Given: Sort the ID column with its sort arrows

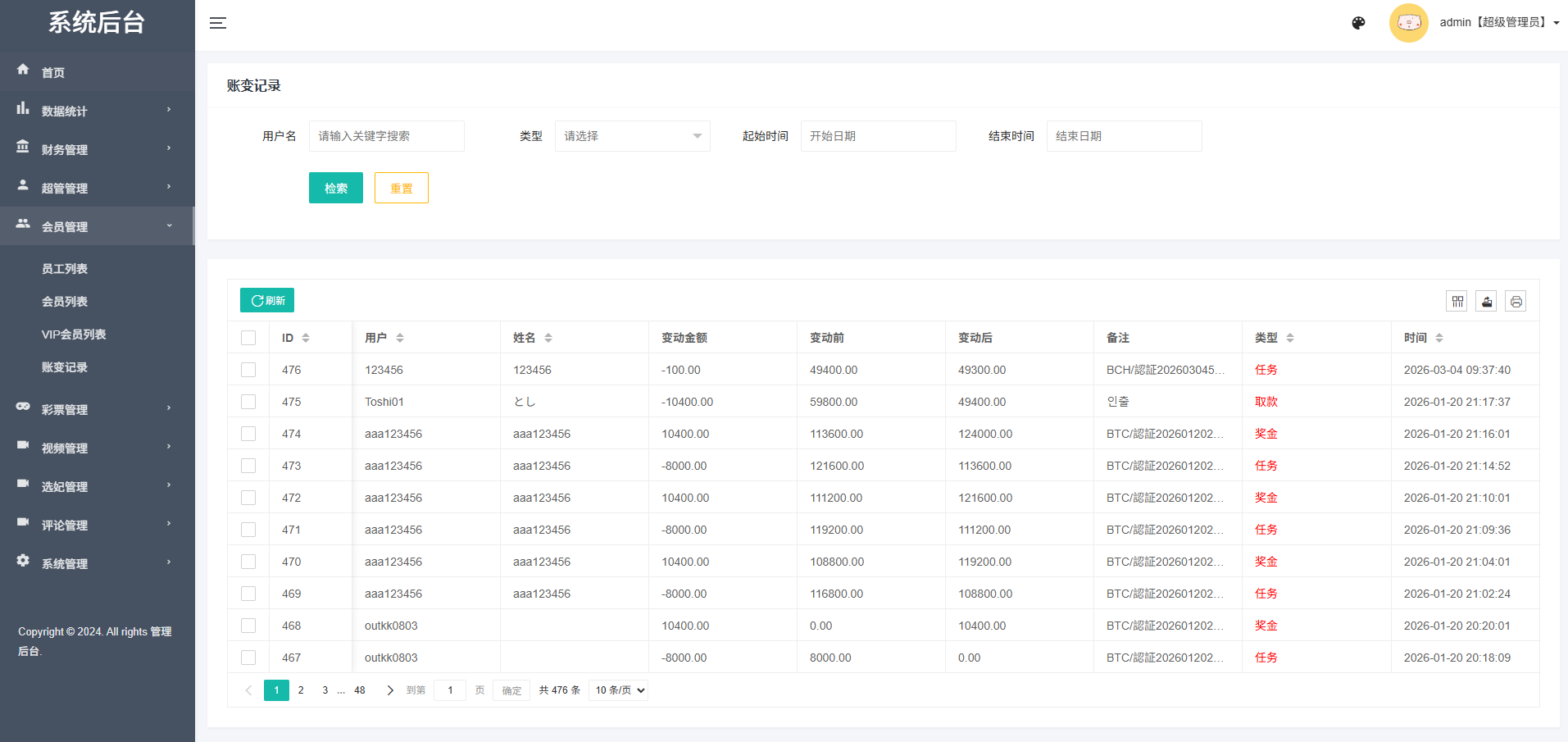Looking at the screenshot, I should 306,338.
